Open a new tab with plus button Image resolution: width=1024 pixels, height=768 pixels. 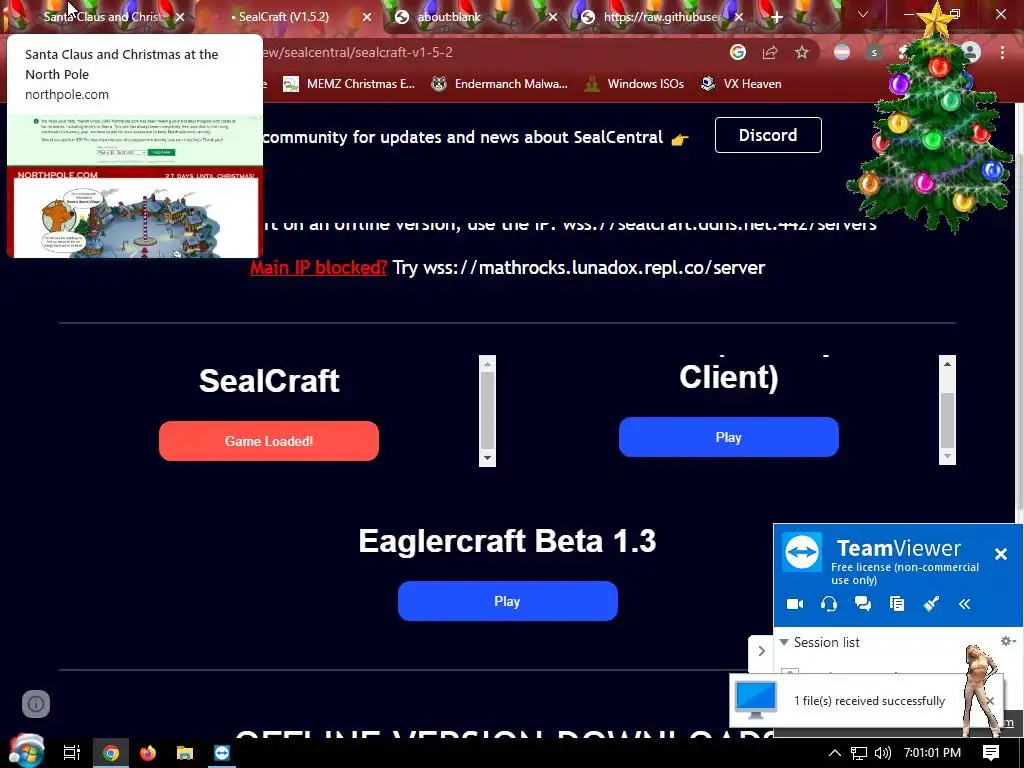[776, 17]
